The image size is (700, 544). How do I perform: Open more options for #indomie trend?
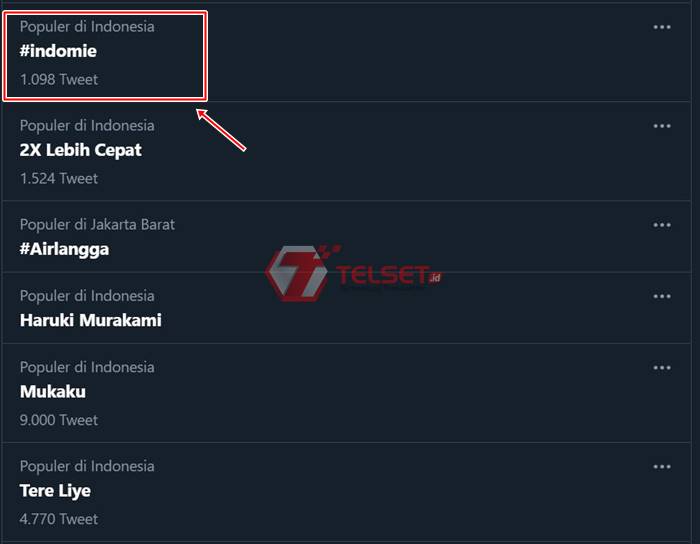click(x=662, y=27)
